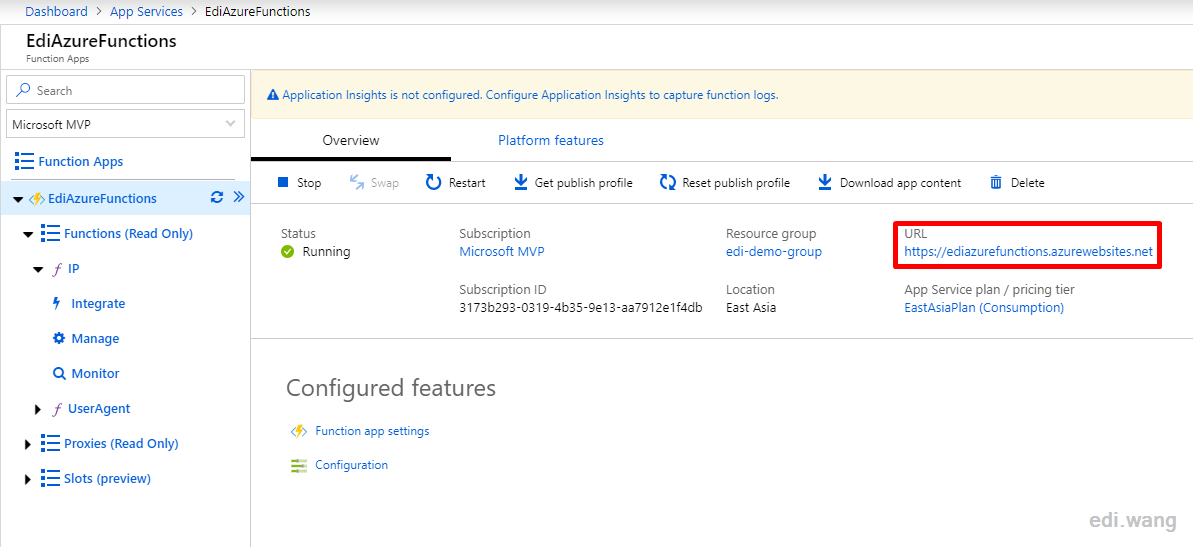Click the Configured features heading
Viewport: 1193px width, 547px height.
click(x=391, y=388)
